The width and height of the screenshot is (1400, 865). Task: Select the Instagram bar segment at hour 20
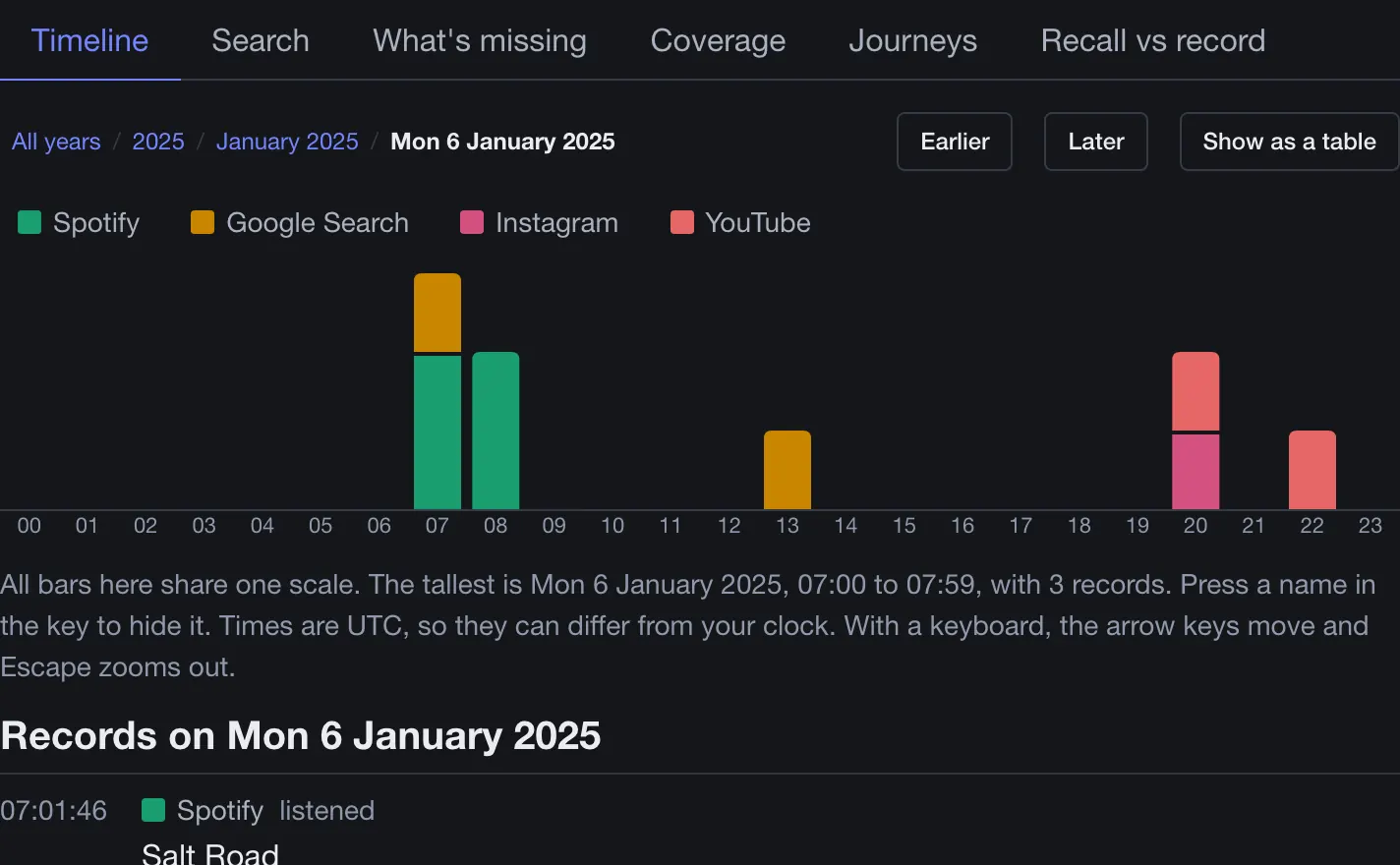tap(1196, 472)
